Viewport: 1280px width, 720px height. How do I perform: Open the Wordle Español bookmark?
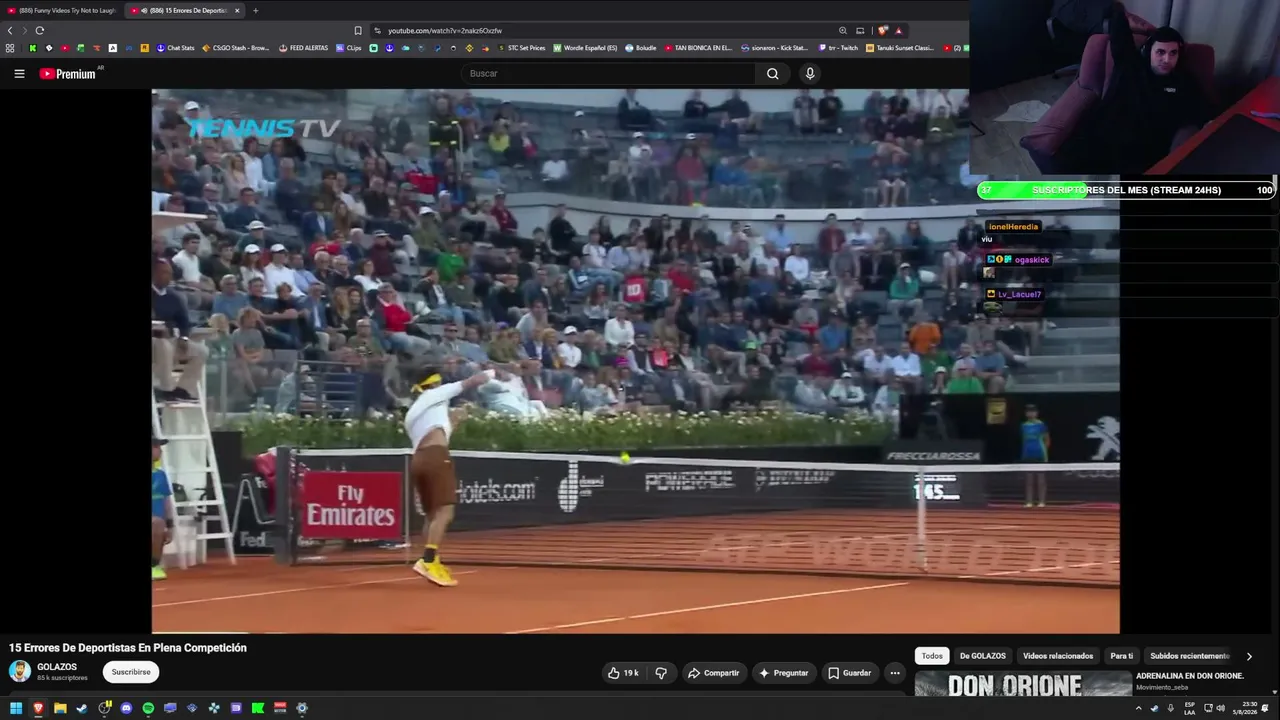586,48
